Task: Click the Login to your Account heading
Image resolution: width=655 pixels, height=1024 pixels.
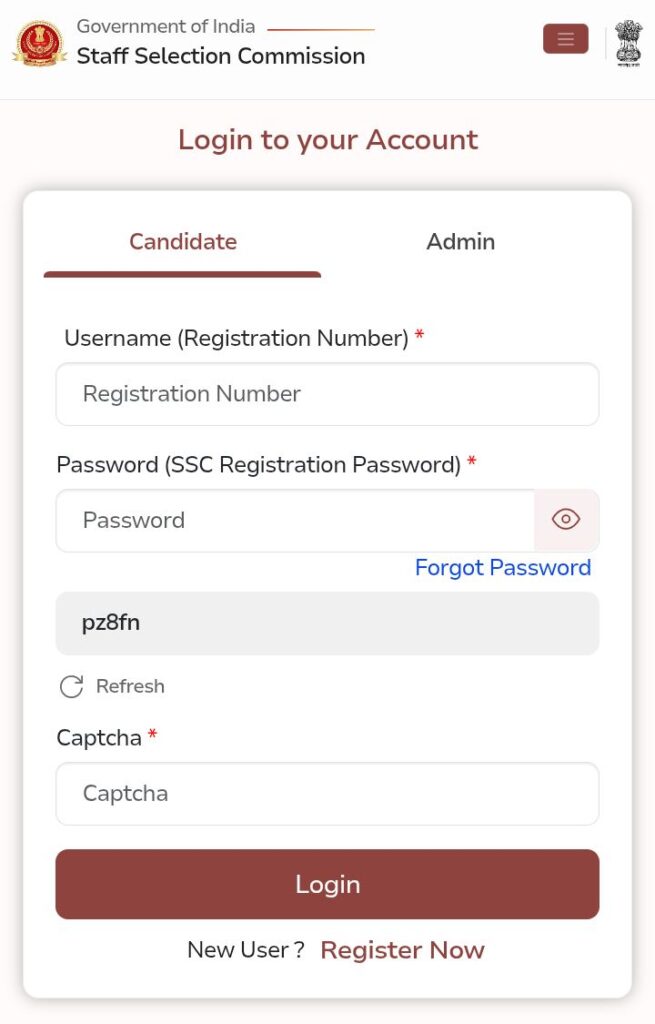Action: 328,140
